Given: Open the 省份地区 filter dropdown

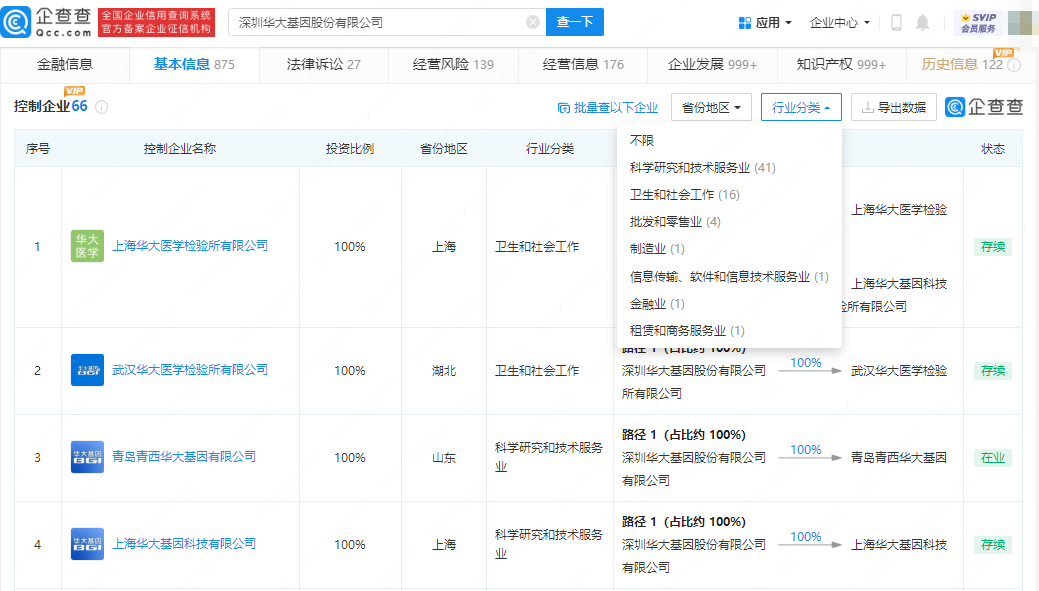Looking at the screenshot, I should point(711,107).
